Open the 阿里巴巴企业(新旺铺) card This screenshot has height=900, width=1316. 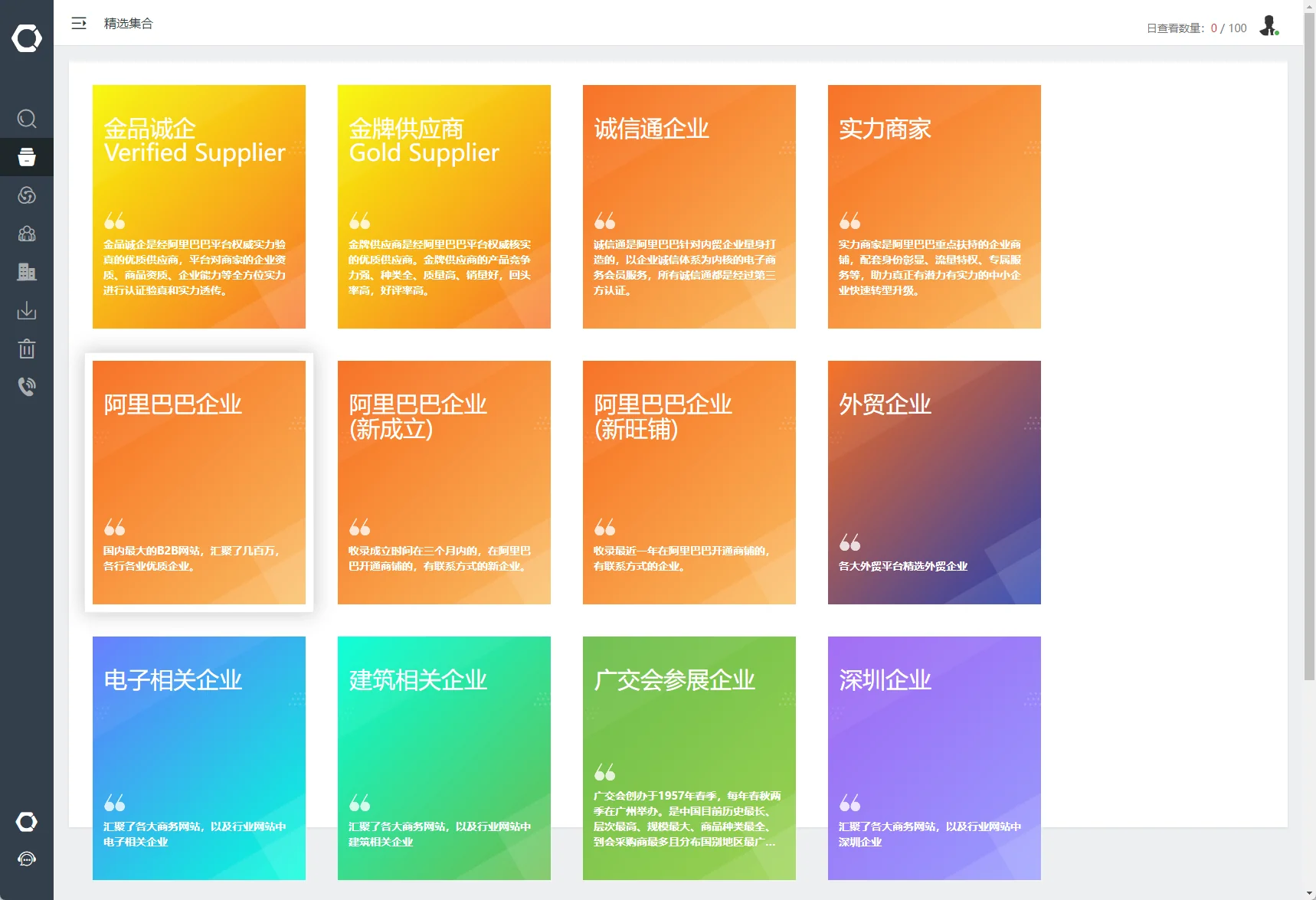point(689,483)
